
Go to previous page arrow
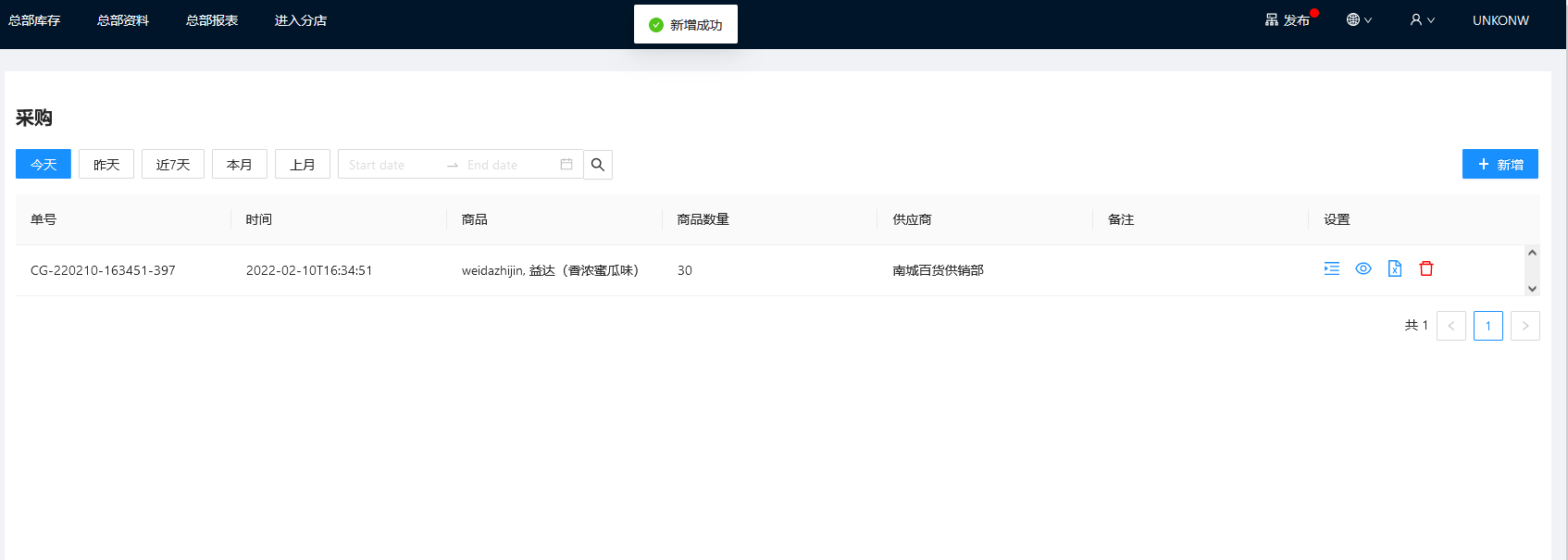1451,326
